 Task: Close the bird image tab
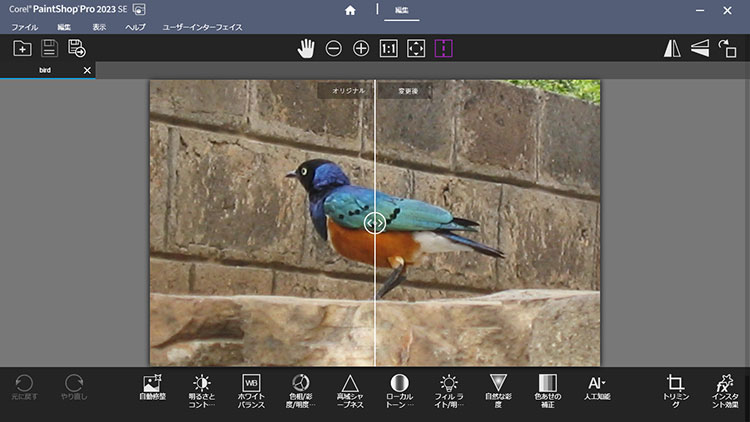pyautogui.click(x=87, y=71)
